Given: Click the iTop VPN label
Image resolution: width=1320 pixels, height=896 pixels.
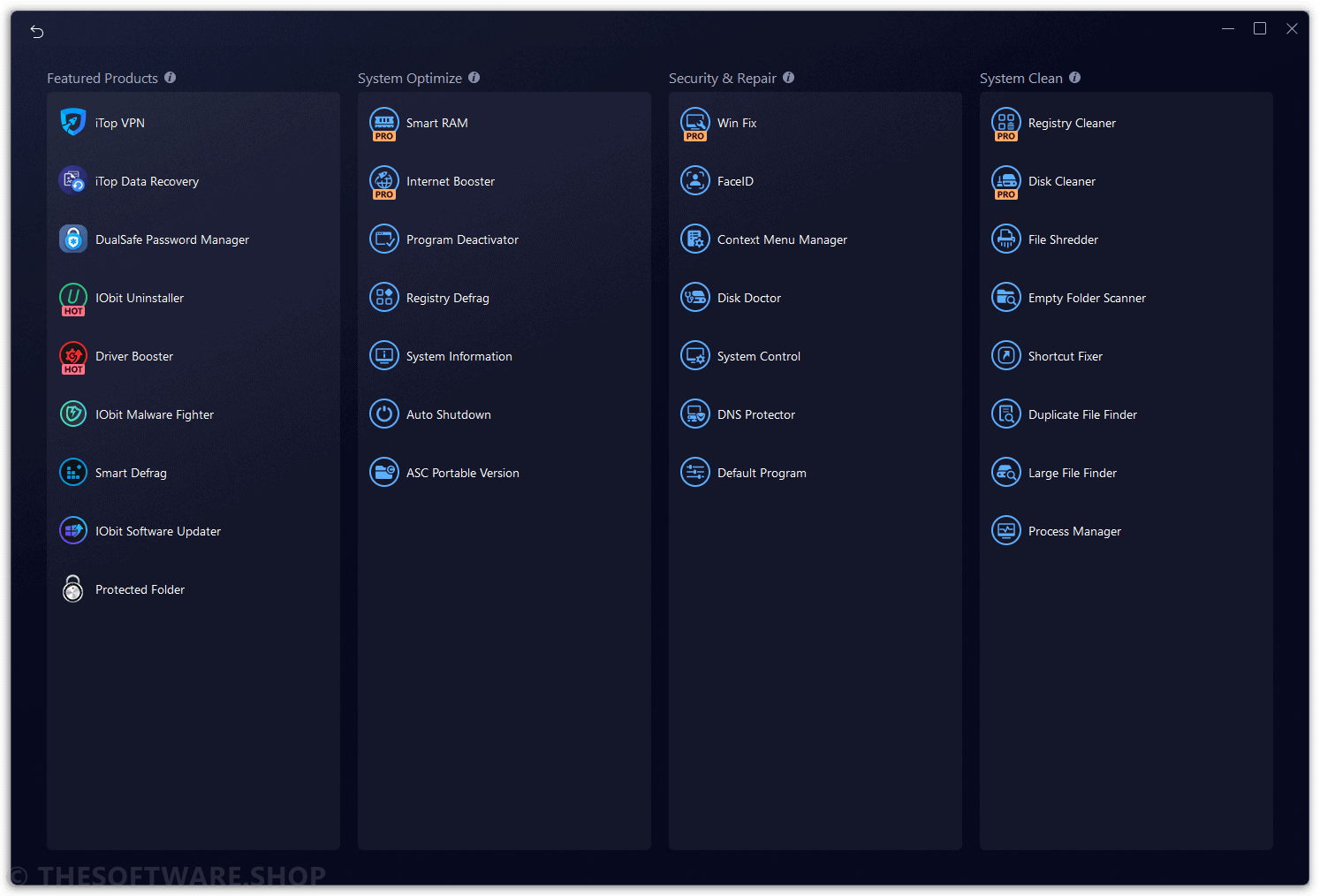Looking at the screenshot, I should [x=120, y=123].
